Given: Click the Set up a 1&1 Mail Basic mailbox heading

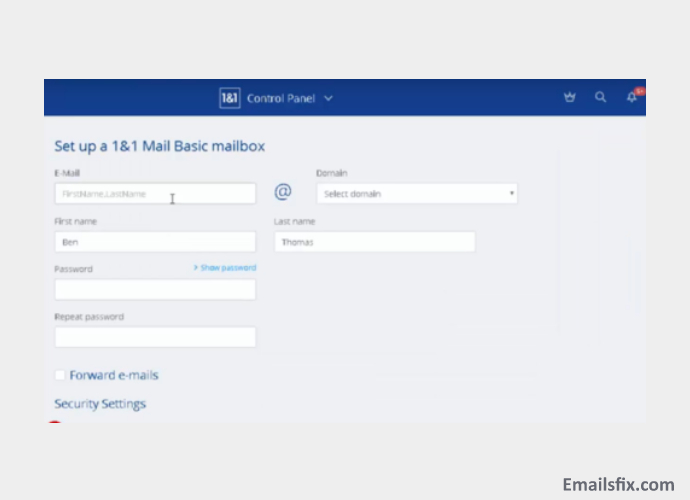Looking at the screenshot, I should tap(159, 146).
